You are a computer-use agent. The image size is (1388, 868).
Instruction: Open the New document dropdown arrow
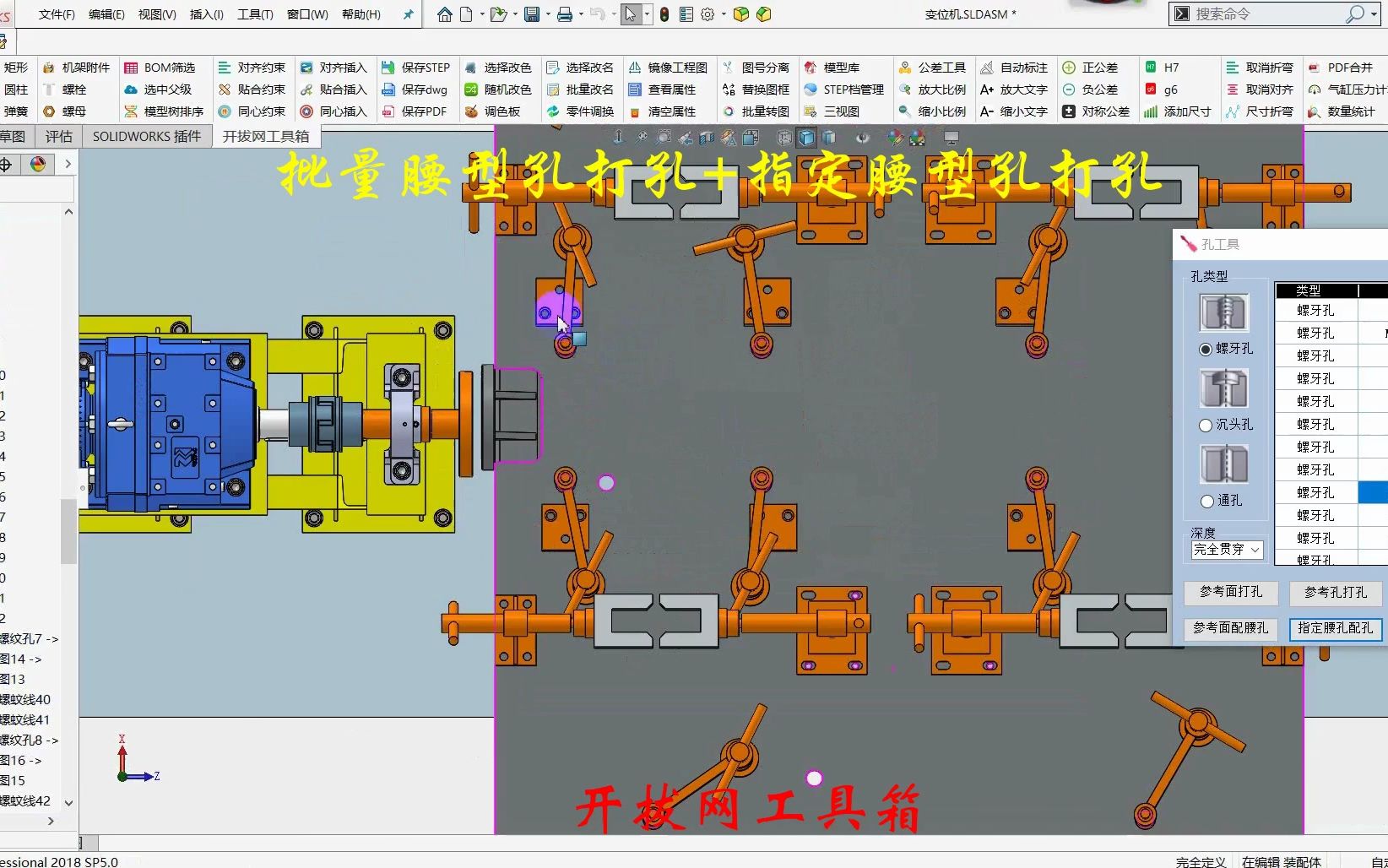click(x=482, y=14)
